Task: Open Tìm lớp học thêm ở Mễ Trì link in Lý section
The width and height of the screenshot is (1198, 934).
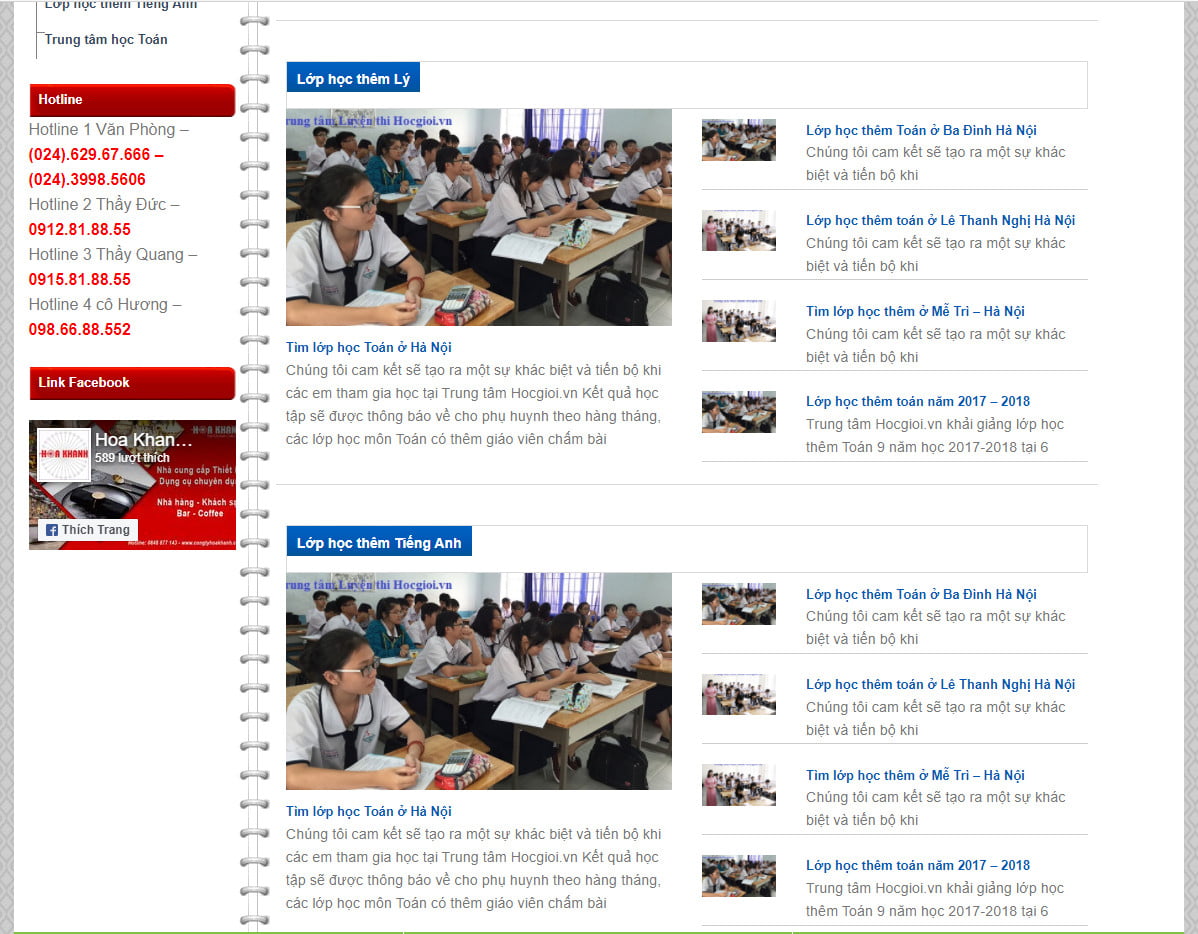Action: click(x=915, y=311)
